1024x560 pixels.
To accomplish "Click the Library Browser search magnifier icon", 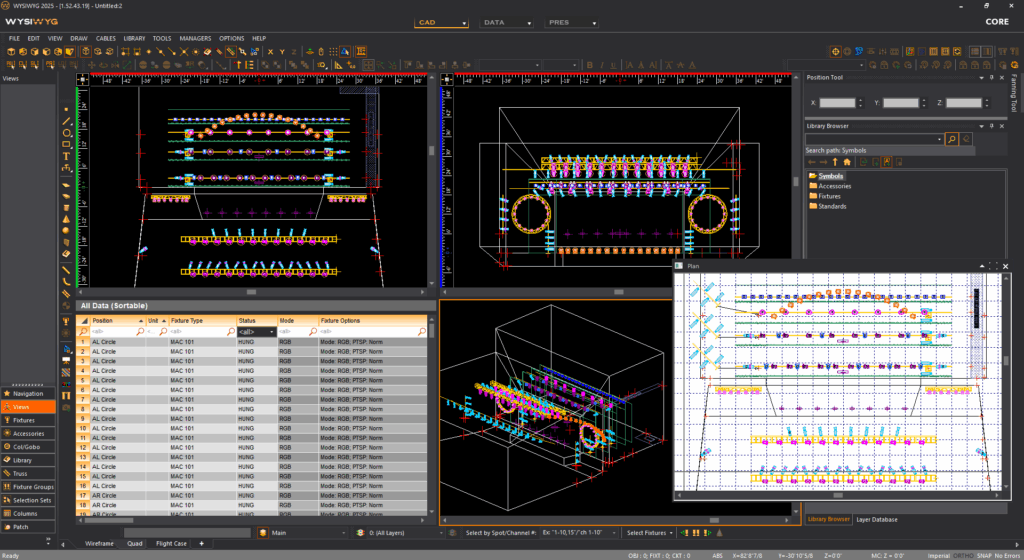I will point(952,139).
